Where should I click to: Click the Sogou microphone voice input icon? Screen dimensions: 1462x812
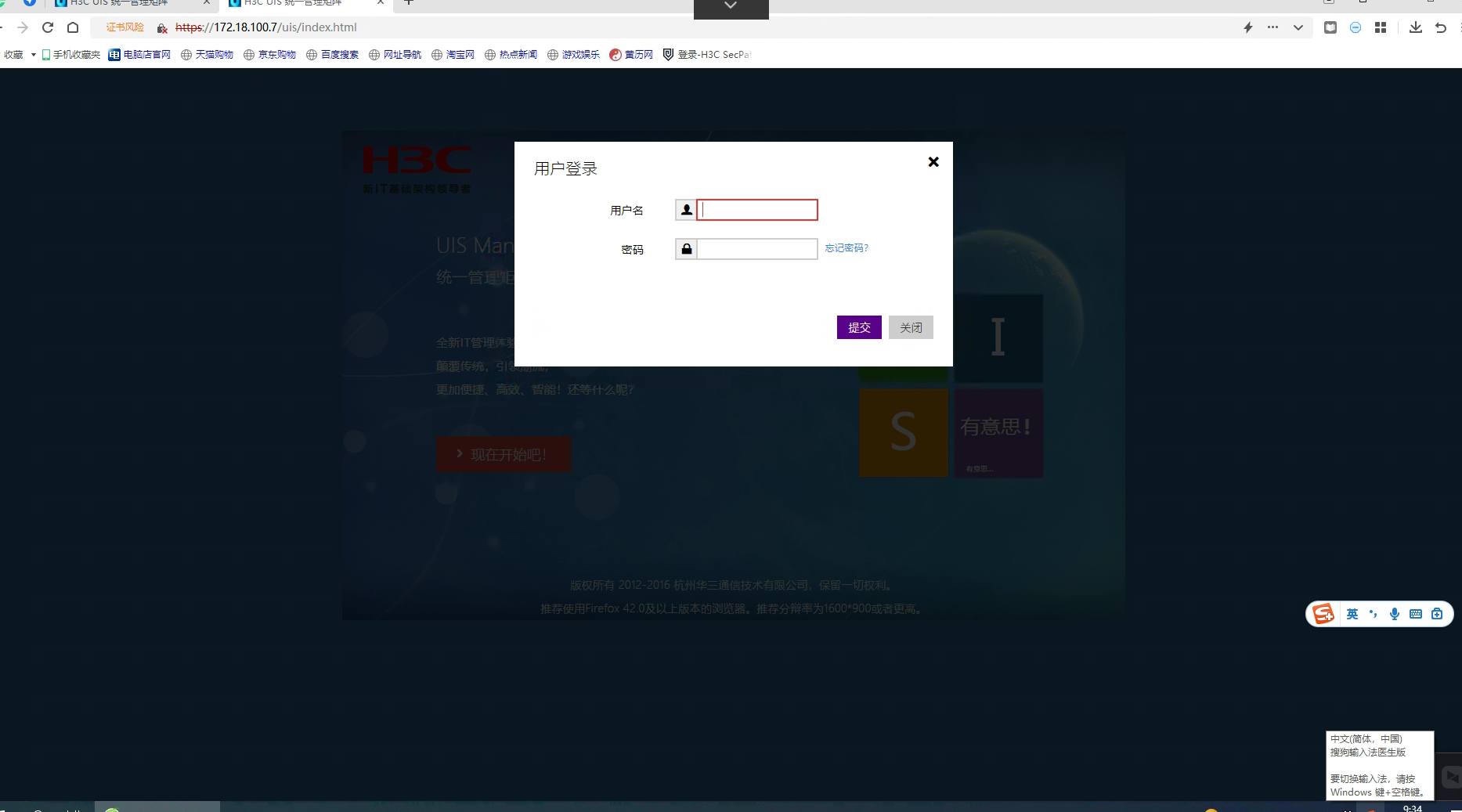(x=1395, y=614)
